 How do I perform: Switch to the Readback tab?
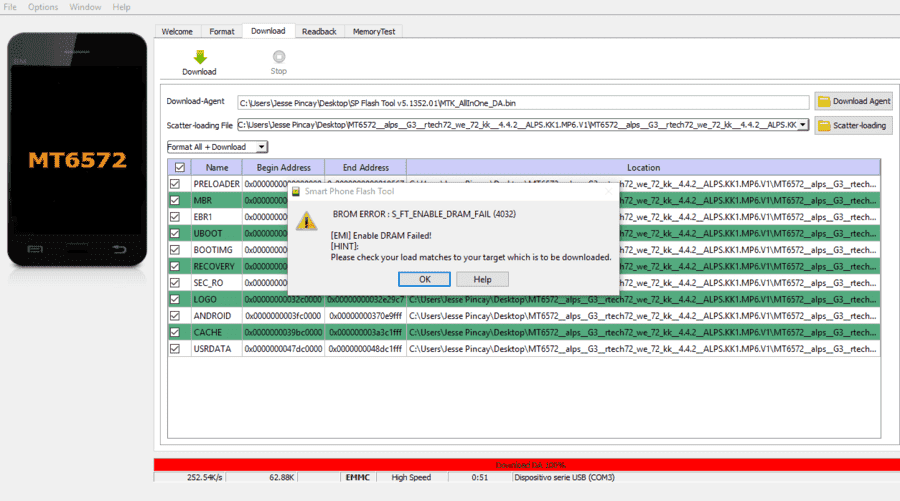coord(319,32)
